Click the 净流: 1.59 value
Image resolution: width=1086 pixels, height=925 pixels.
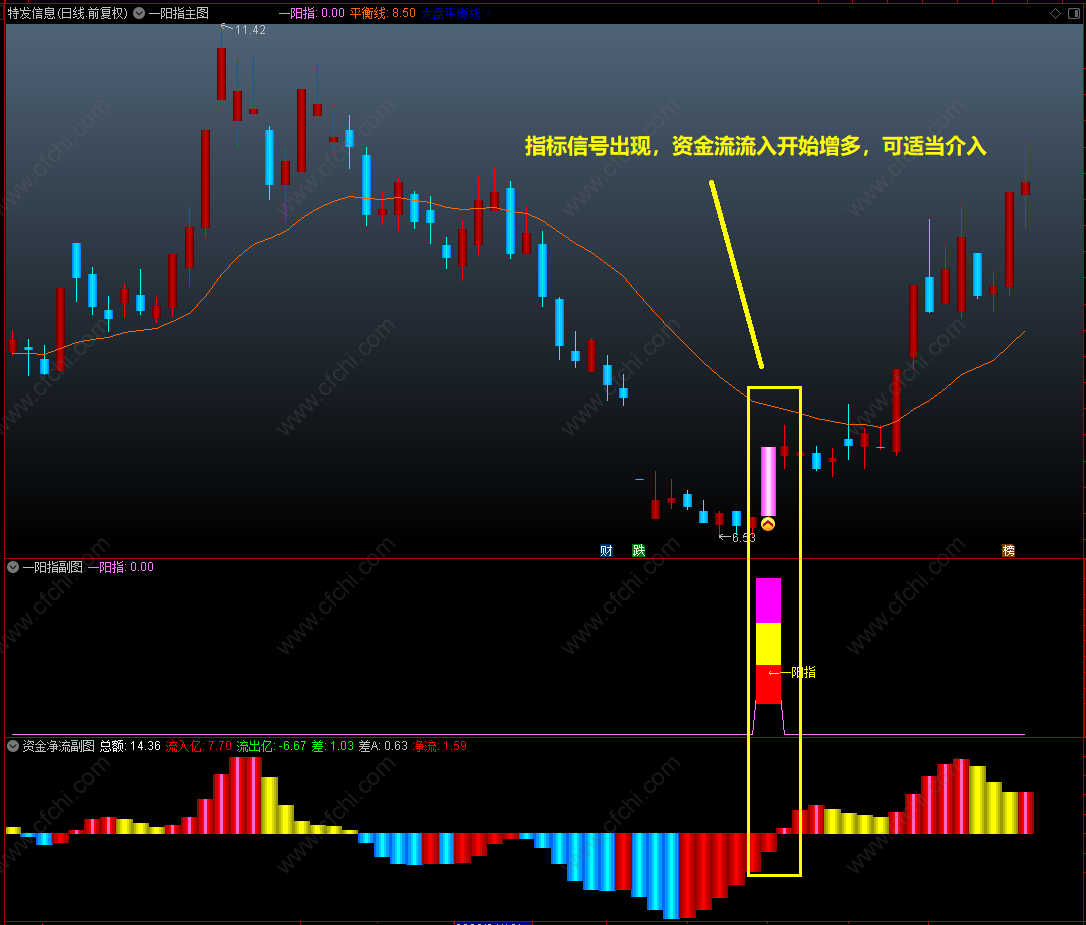440,746
